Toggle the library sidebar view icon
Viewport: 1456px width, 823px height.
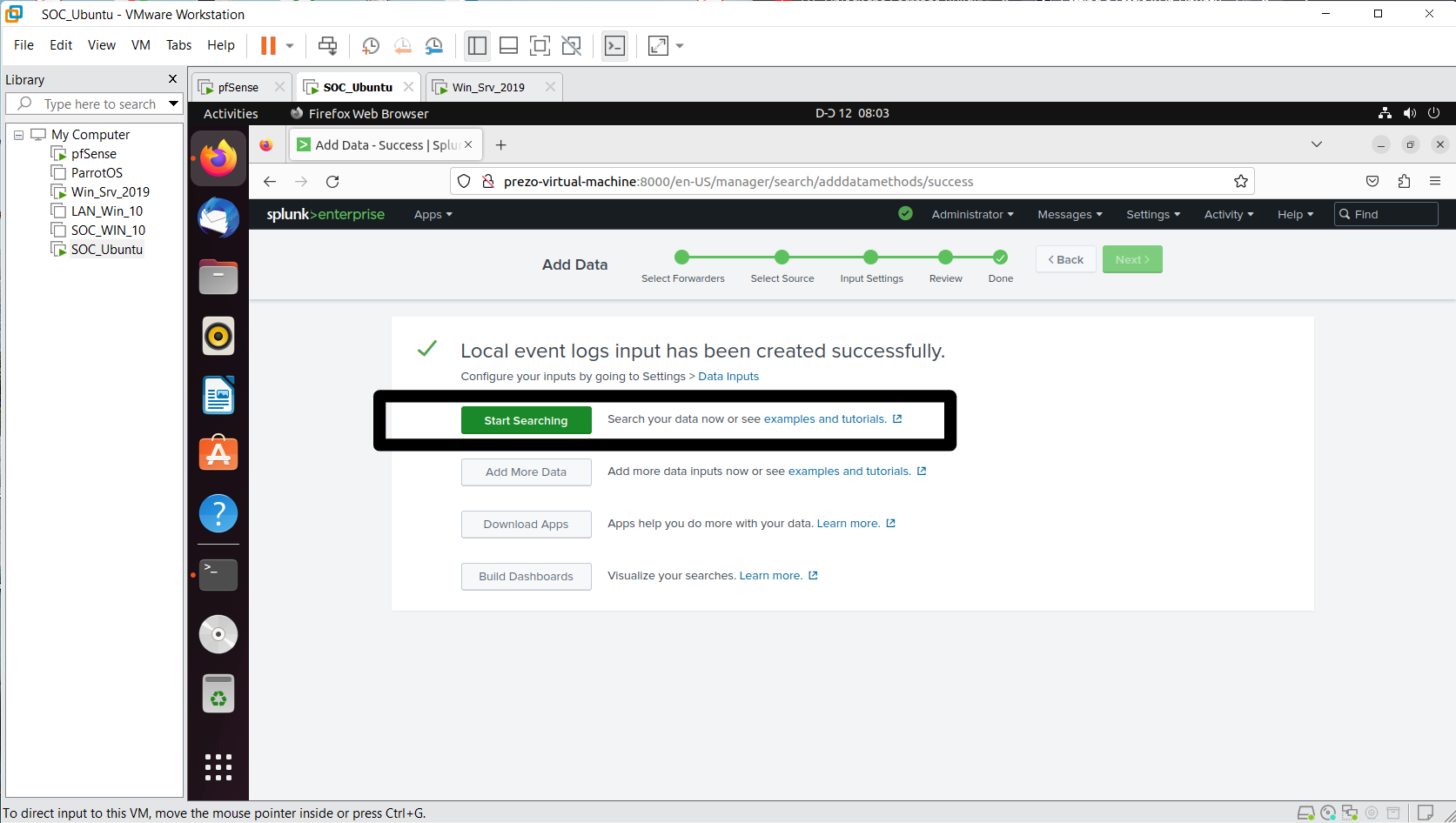477,46
